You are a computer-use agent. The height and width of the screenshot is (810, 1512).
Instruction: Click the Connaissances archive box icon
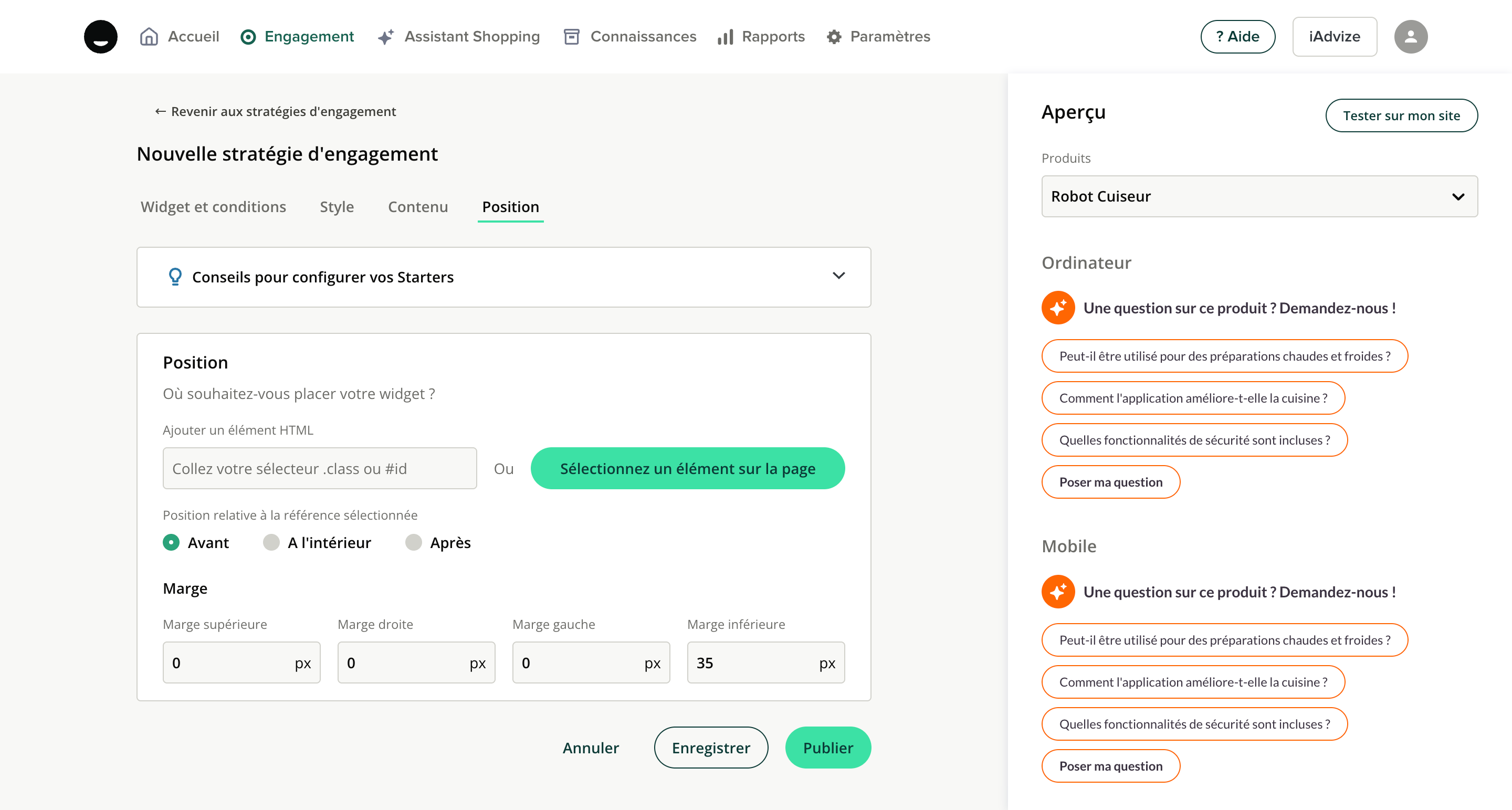click(x=571, y=37)
